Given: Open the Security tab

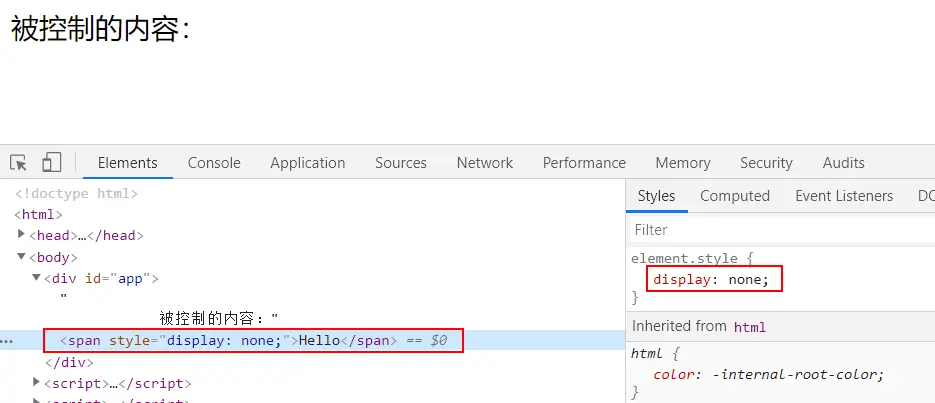Looking at the screenshot, I should (x=766, y=163).
